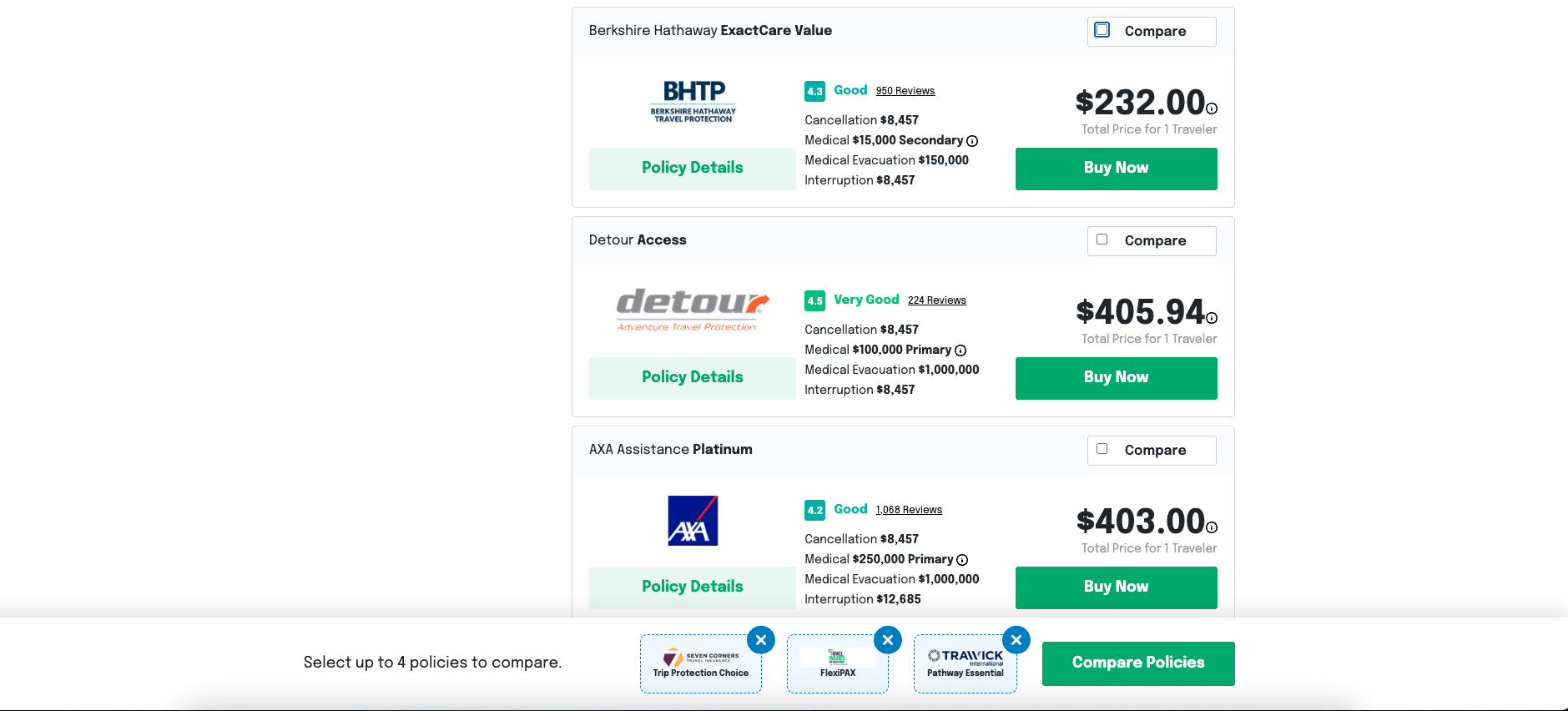
Task: Click info icon beside $232.00 price
Action: tap(1212, 108)
